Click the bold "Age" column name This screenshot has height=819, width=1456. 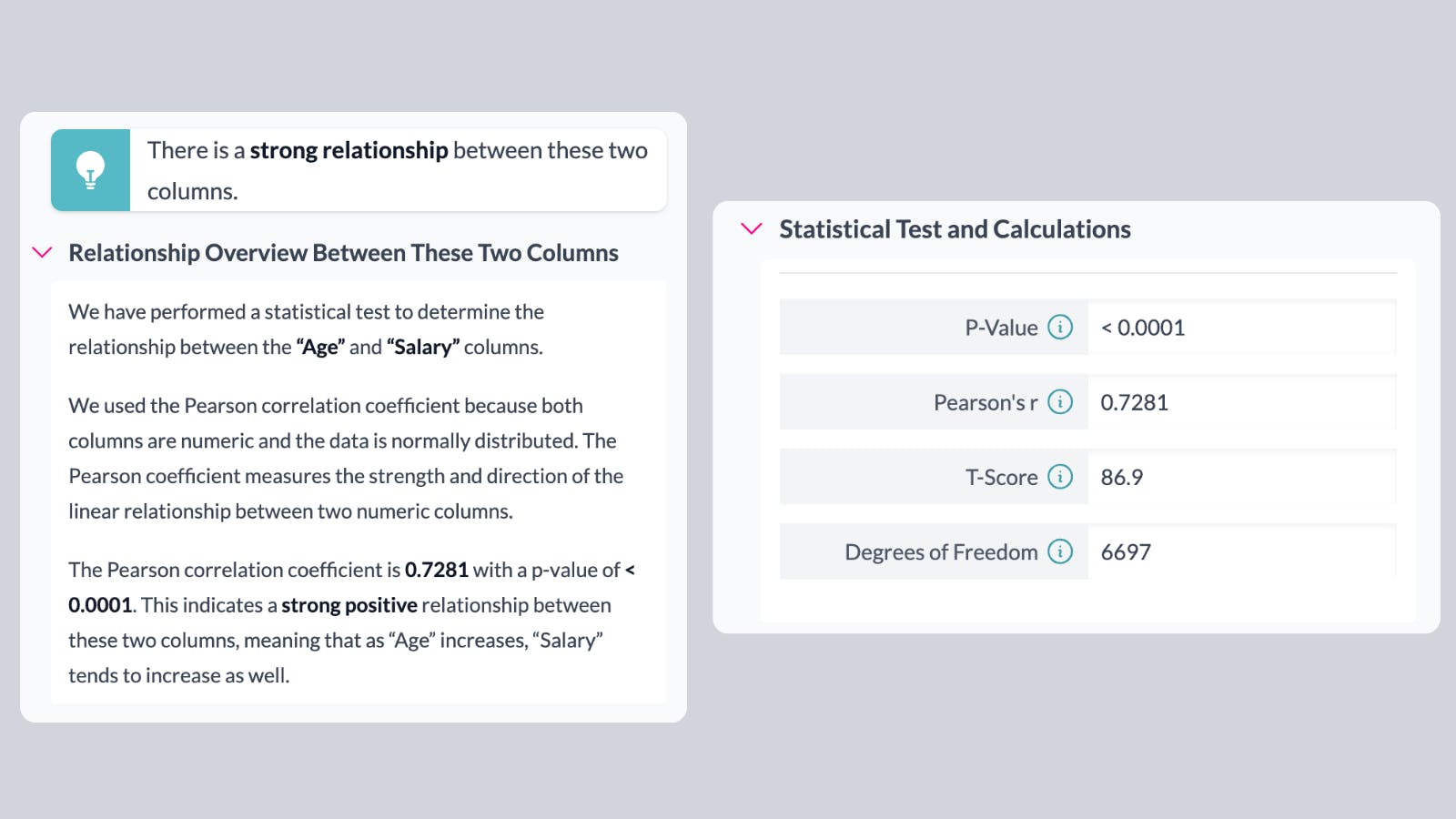(320, 347)
